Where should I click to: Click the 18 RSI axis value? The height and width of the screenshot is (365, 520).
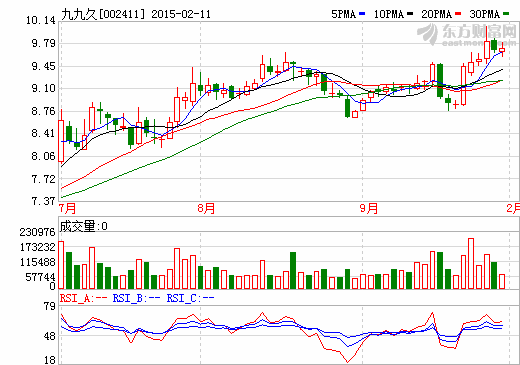coord(50,360)
